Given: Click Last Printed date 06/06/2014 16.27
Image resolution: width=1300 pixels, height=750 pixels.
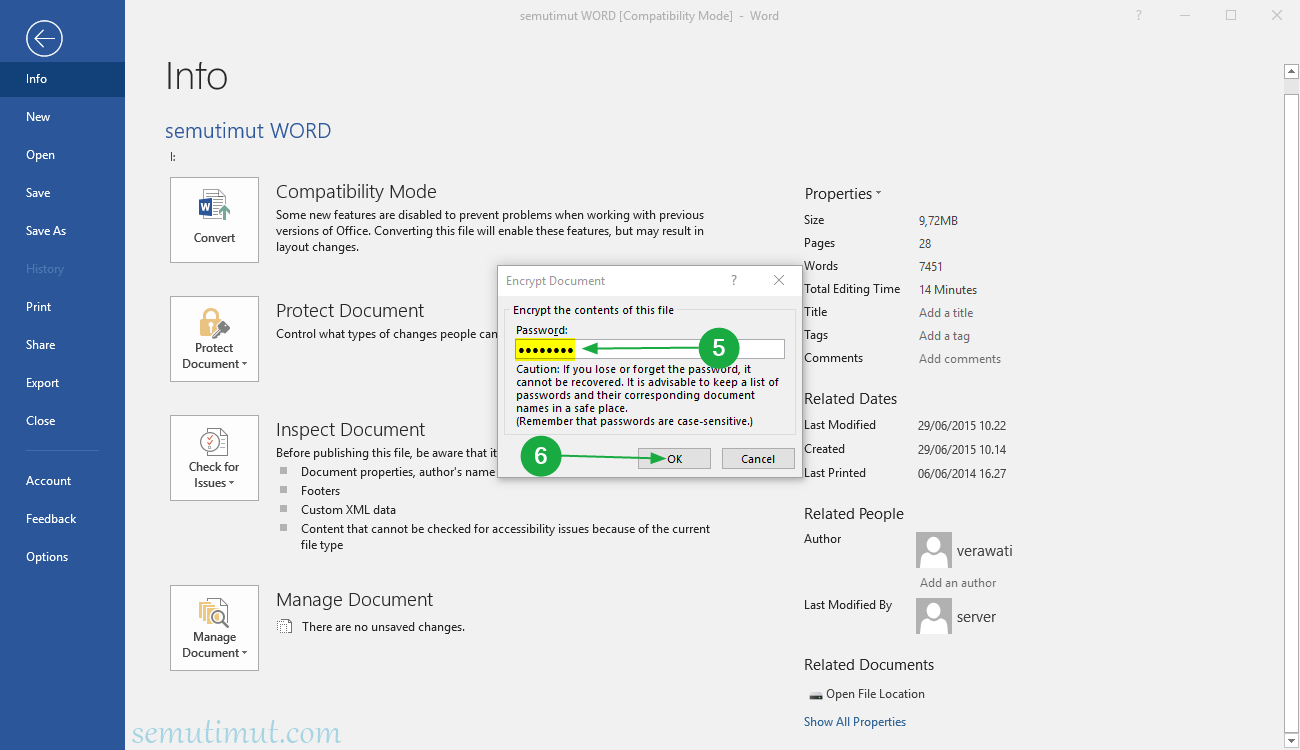Looking at the screenshot, I should (961, 474).
